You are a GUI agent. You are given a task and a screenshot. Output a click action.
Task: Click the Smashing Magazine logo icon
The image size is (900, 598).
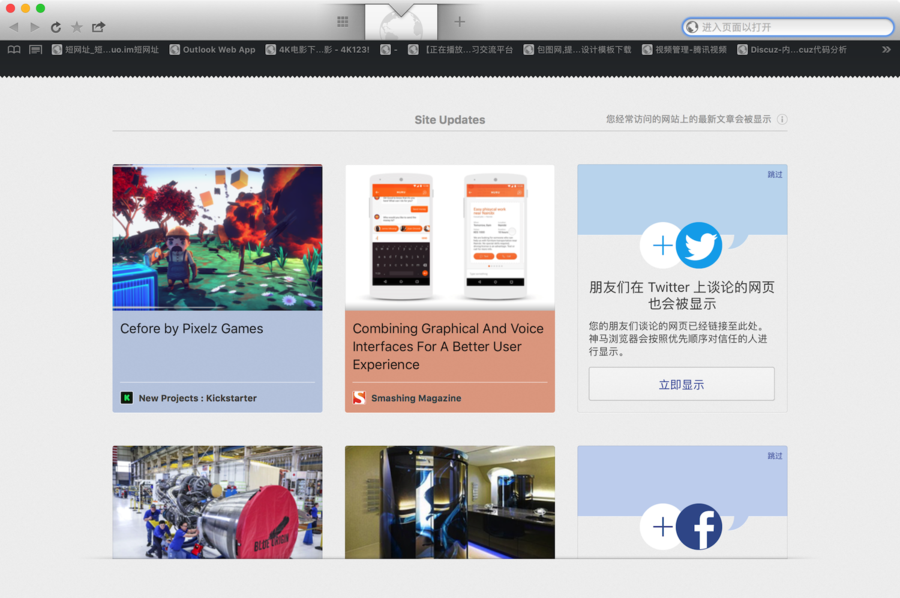(359, 398)
